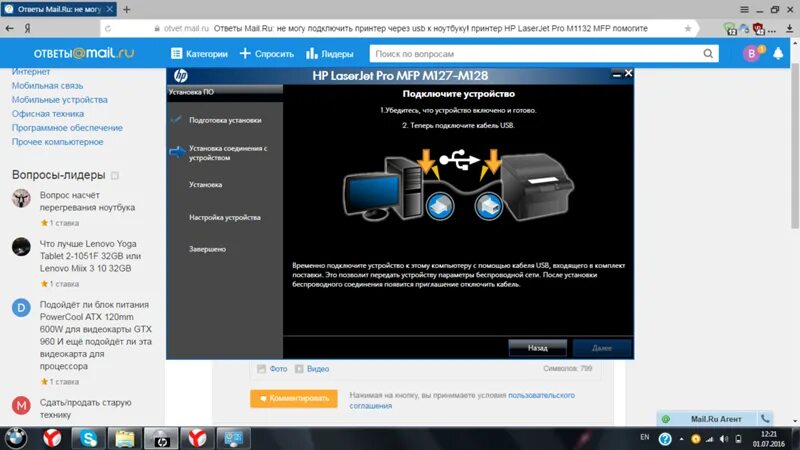Viewport: 800px width, 450px height.
Task: Click the blue D user avatar
Action: coord(21,308)
